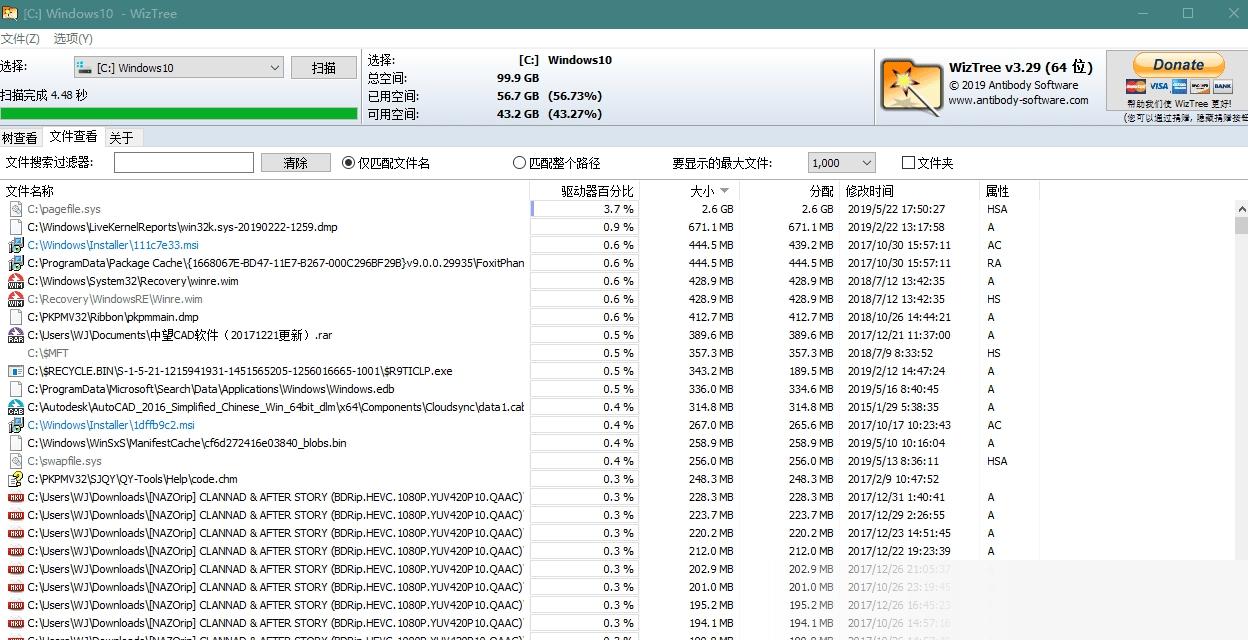Click the 111c7e33.msi installer icon
Viewport: 1248px width, 640px height.
point(15,245)
